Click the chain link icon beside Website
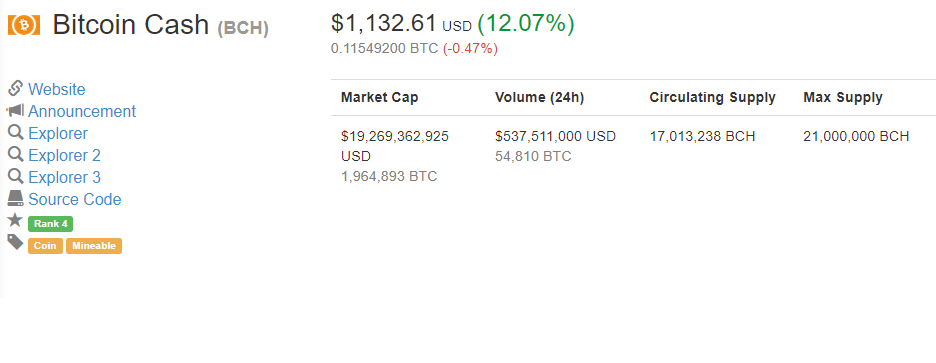Viewport: 936px width, 363px height. pyautogui.click(x=15, y=88)
